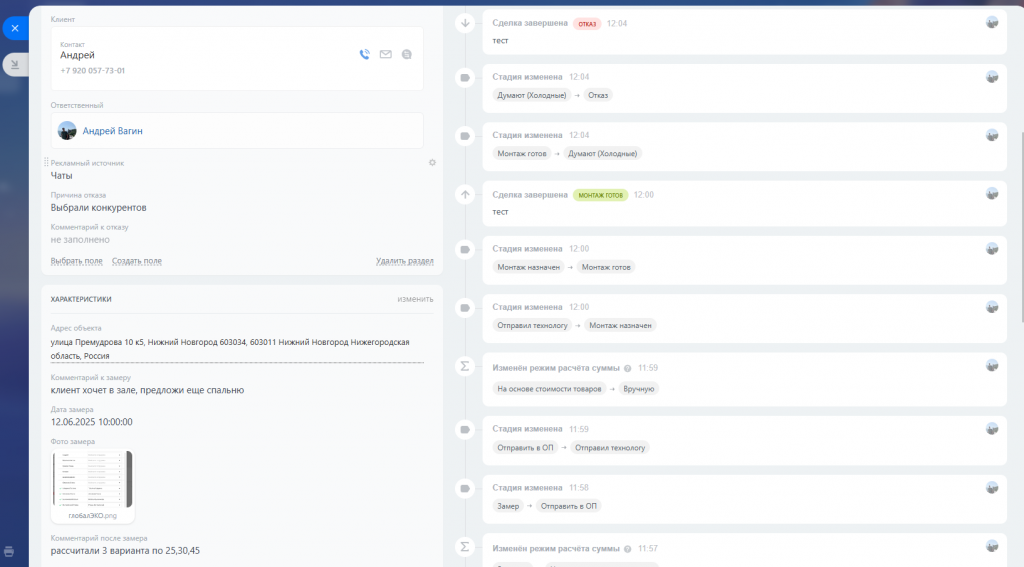Click gear icon beside Рекламный источник
Image resolution: width=1024 pixels, height=567 pixels.
pos(432,163)
